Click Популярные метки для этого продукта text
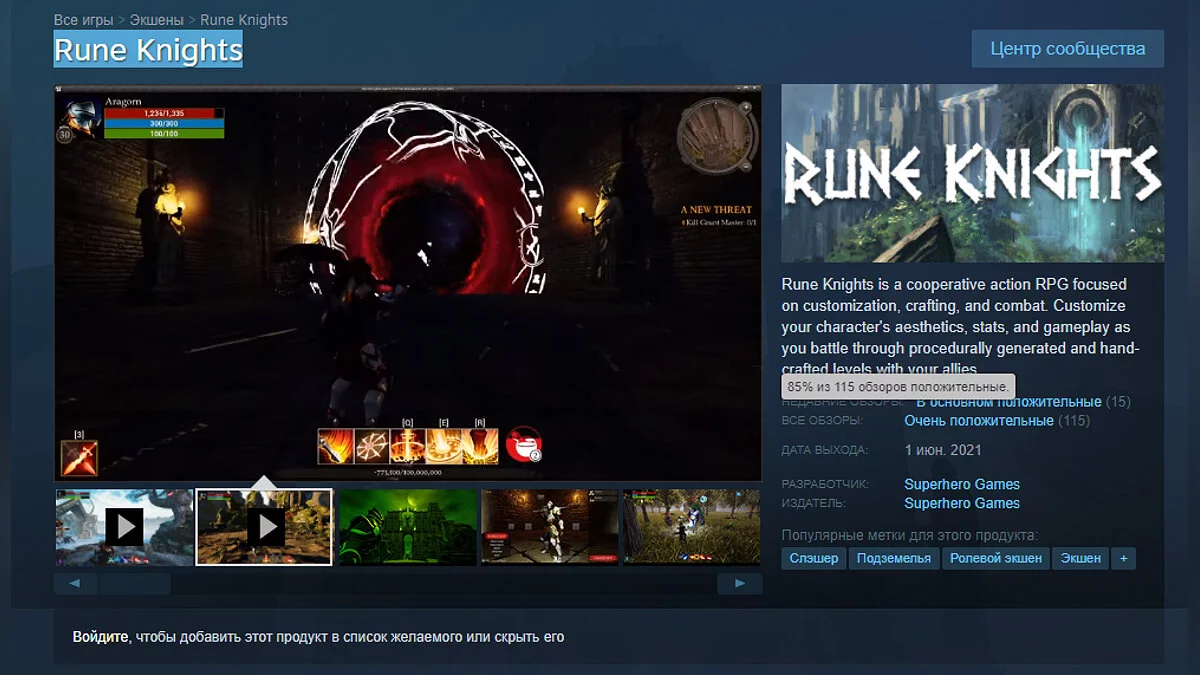The height and width of the screenshot is (675, 1200). tap(910, 535)
